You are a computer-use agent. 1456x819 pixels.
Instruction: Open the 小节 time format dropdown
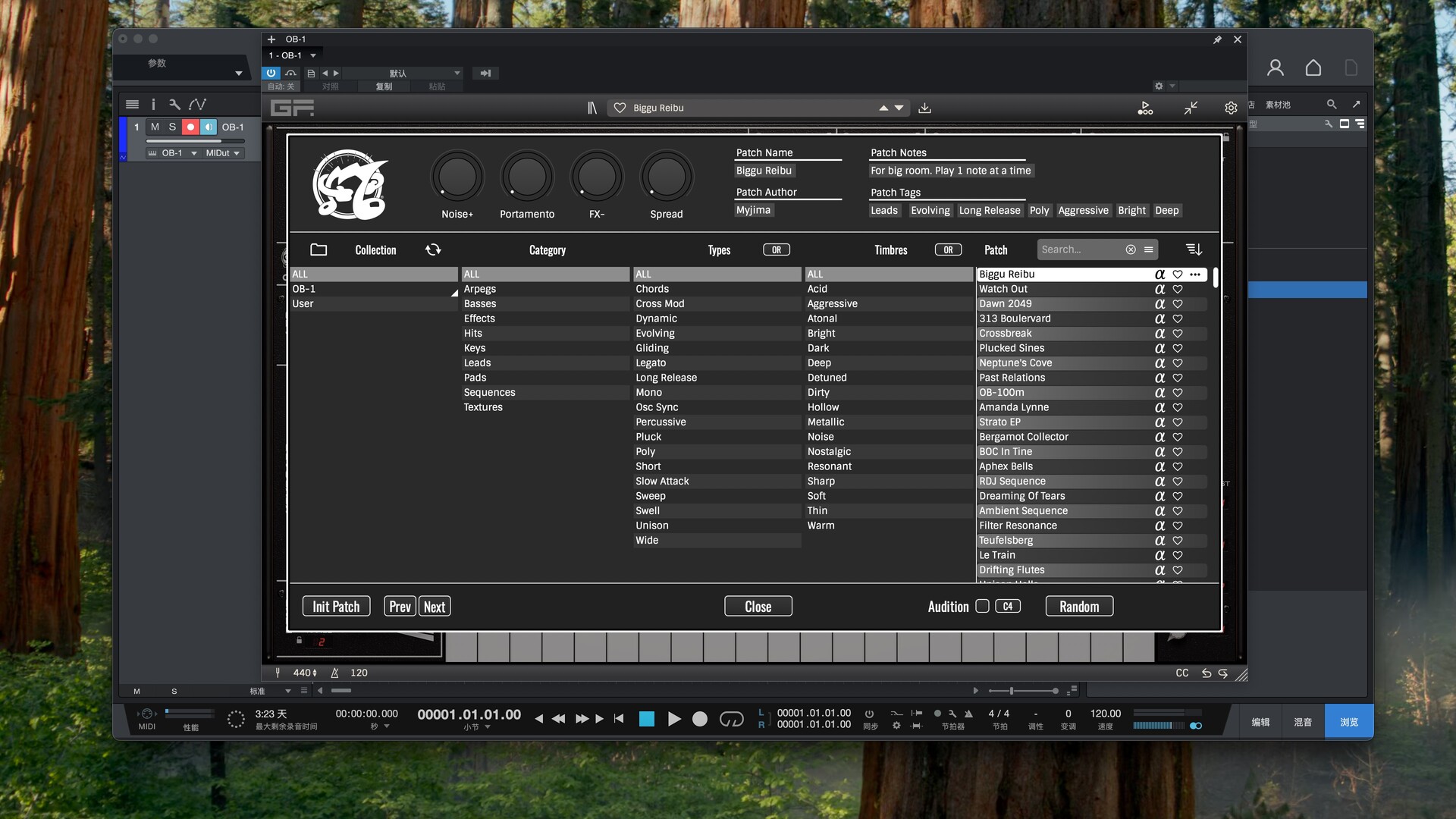click(477, 727)
